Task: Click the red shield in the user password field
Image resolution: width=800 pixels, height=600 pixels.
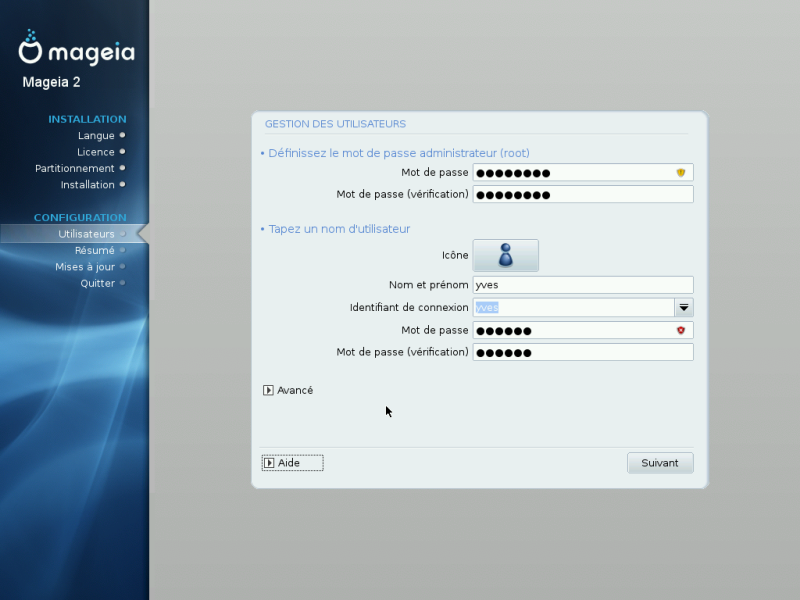Action: point(681,330)
